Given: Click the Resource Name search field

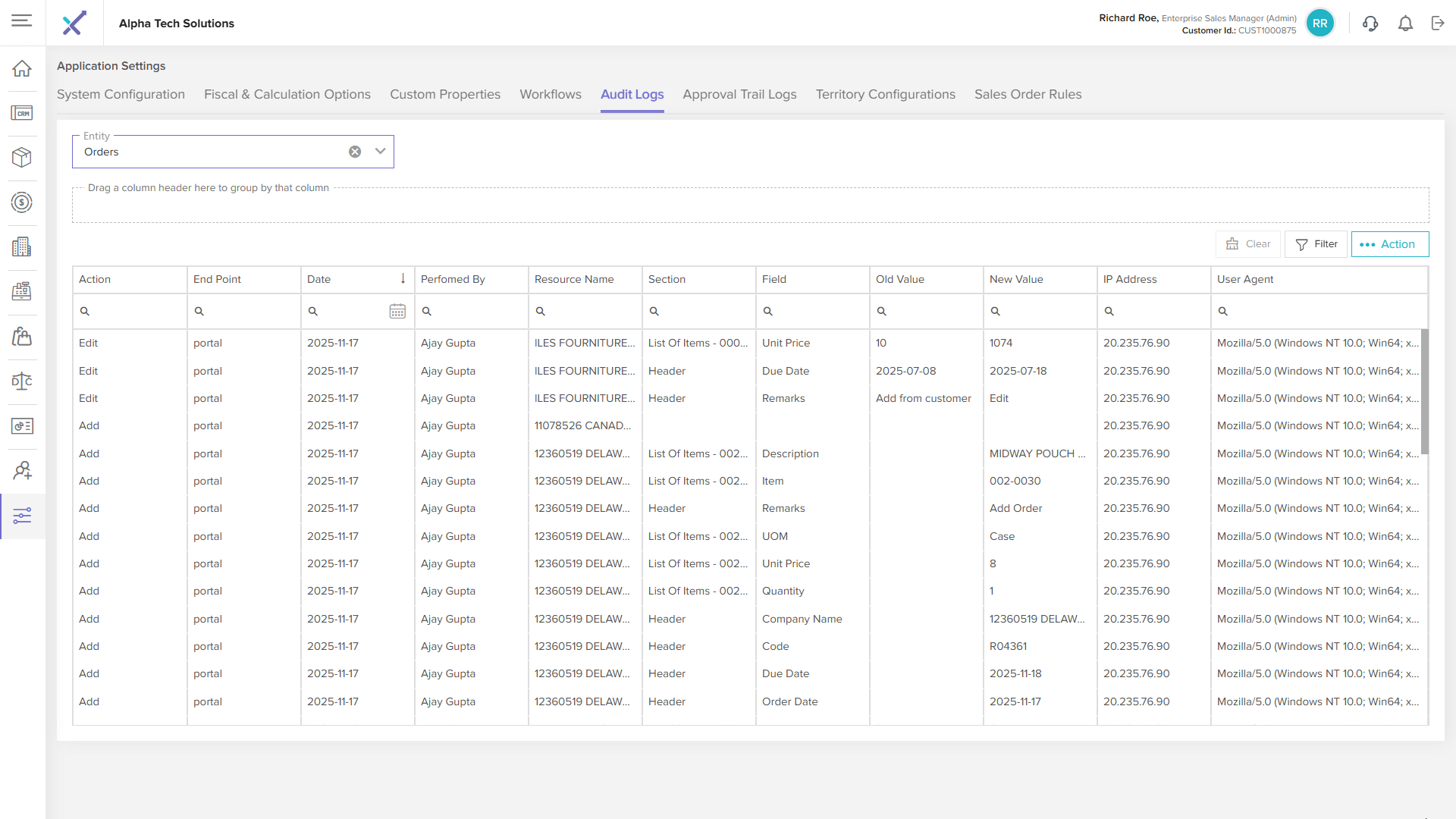Looking at the screenshot, I should coord(590,311).
